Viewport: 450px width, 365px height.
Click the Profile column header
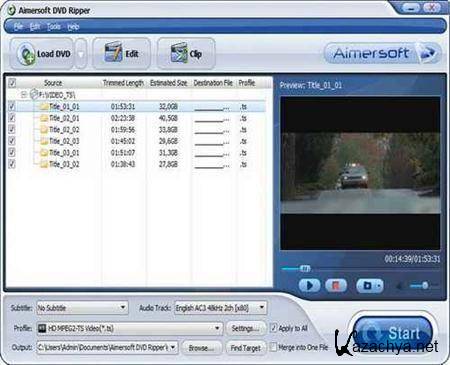(247, 83)
